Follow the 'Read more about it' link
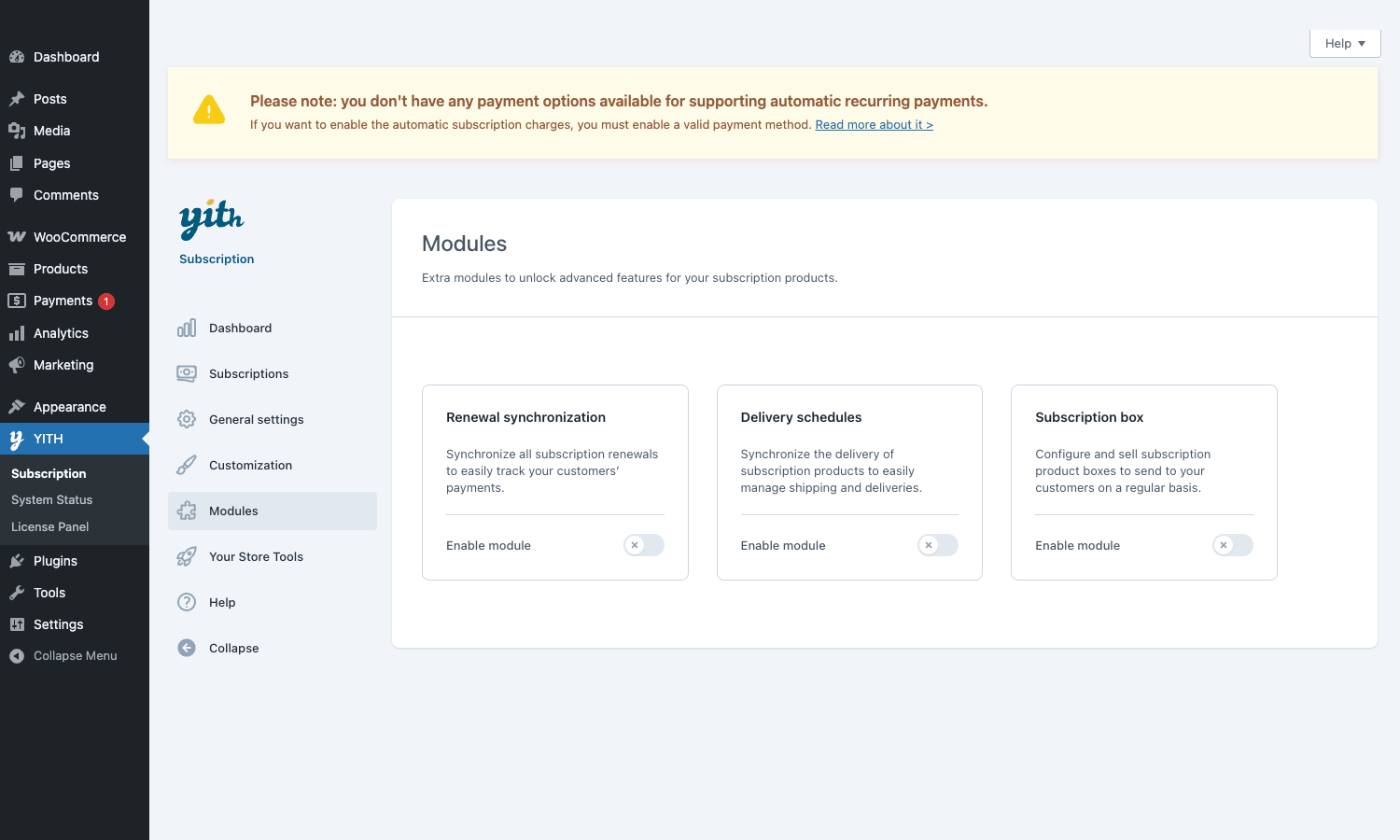This screenshot has height=840, width=1400. pos(875,125)
